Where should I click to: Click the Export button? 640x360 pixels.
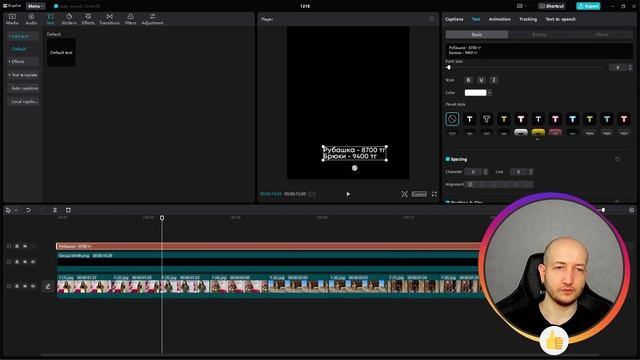click(x=588, y=6)
